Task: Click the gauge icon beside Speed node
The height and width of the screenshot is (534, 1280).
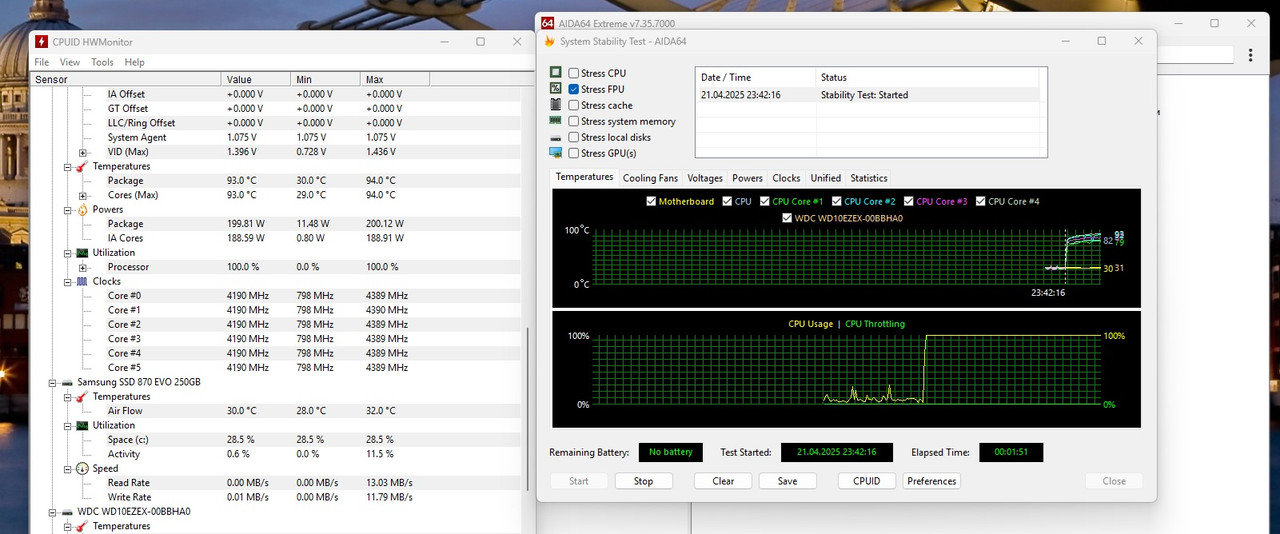Action: point(82,469)
